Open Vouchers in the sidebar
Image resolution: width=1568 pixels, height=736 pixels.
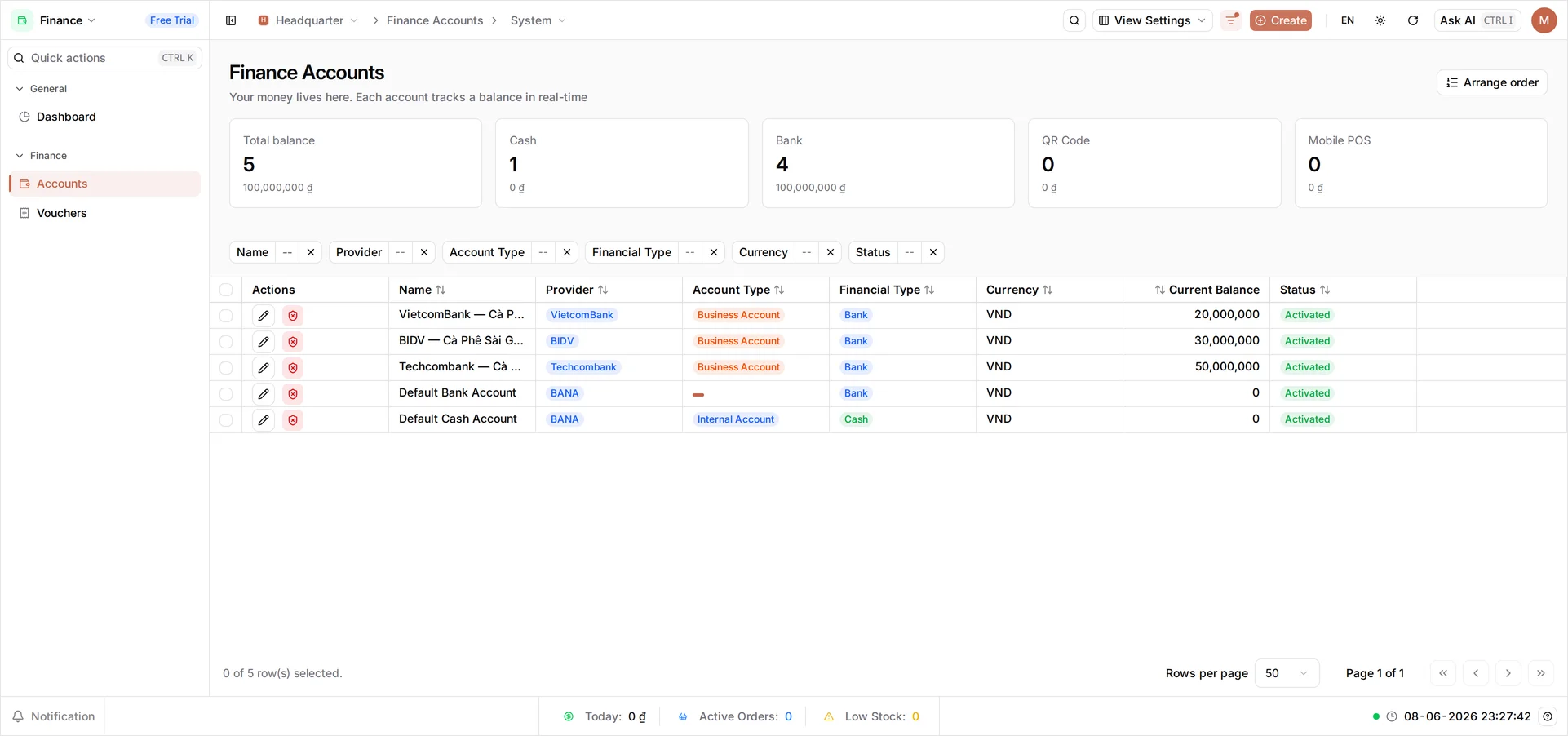coord(104,213)
